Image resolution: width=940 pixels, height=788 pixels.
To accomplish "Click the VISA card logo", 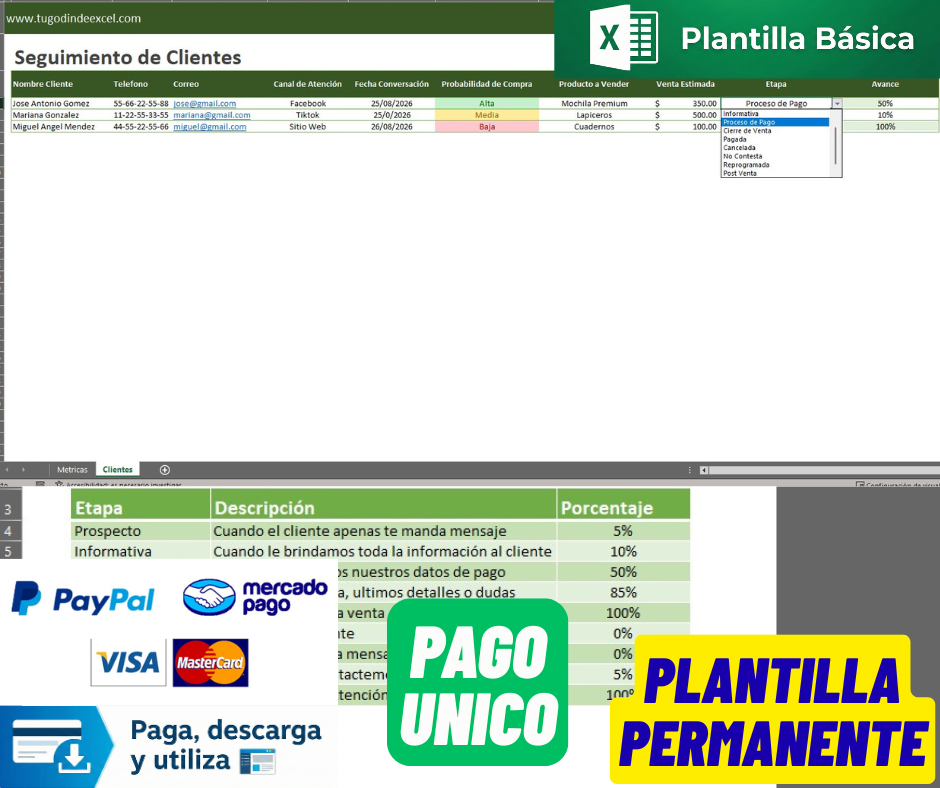I will tap(128, 663).
